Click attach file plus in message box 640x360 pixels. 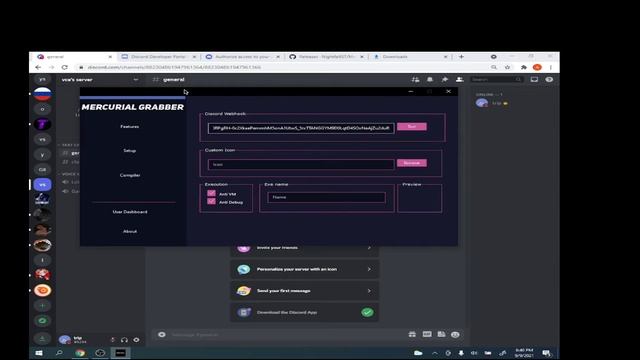[x=162, y=335]
